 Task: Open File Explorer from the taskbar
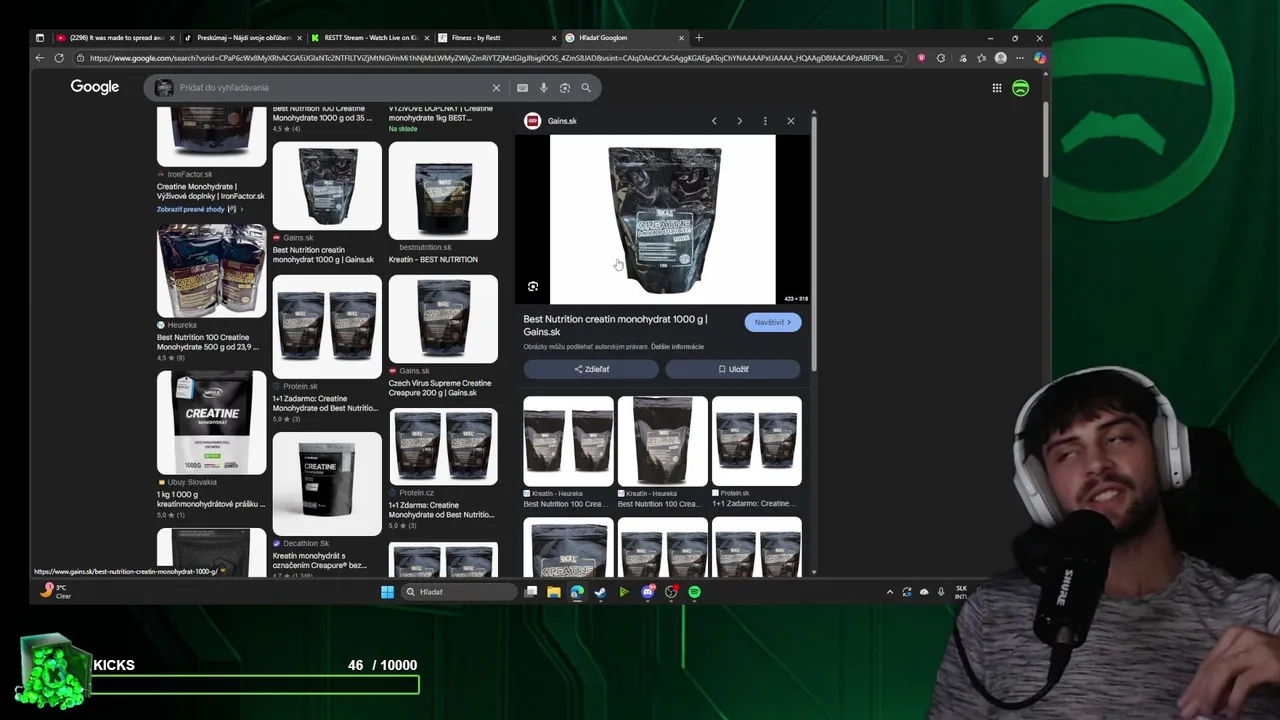coord(554,592)
